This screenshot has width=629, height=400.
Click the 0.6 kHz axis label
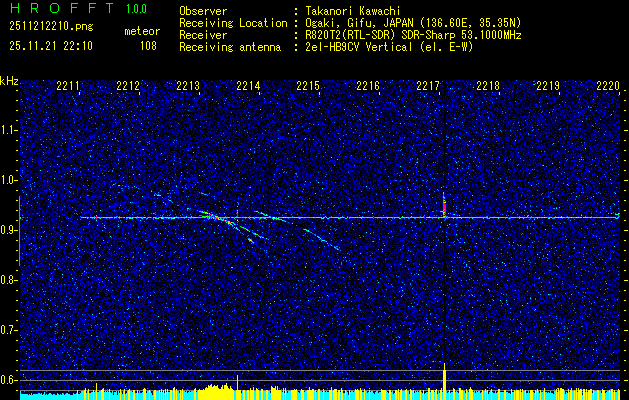(8, 380)
